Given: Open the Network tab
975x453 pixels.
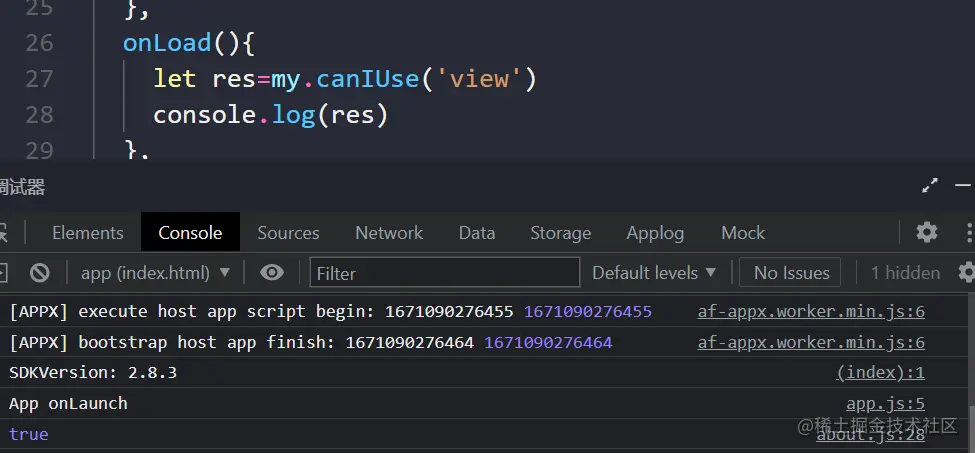Looking at the screenshot, I should tap(389, 232).
